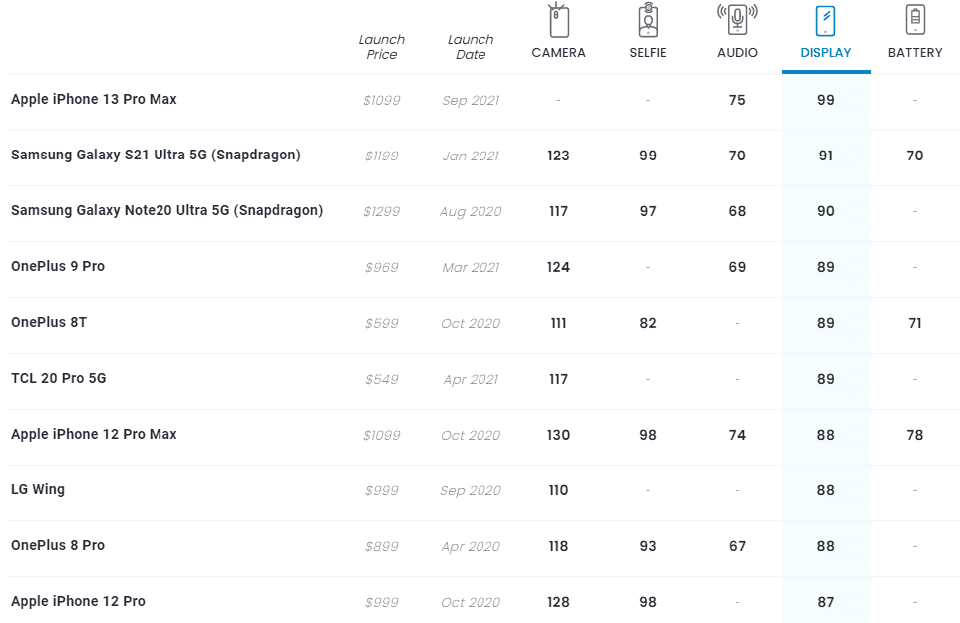This screenshot has height=623, width=960.
Task: Open the LG Wing device link
Action: [x=38, y=490]
